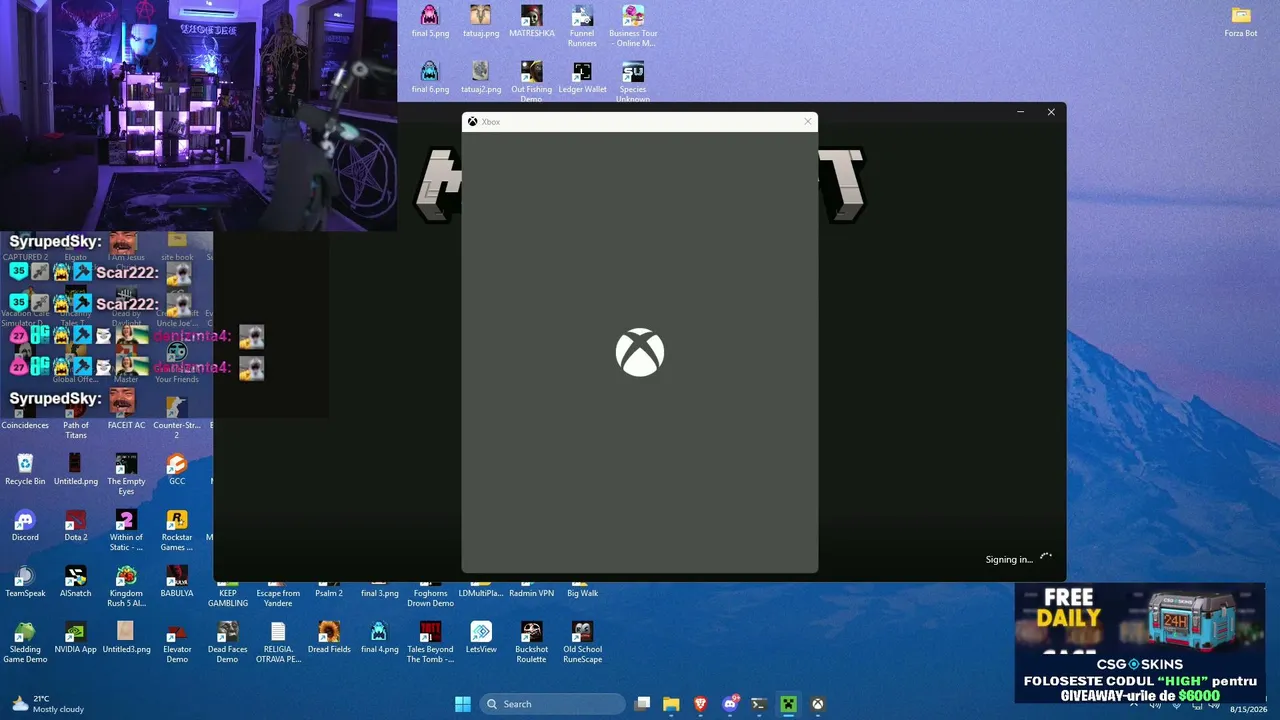Select the Dread Fields shortcut

tap(329, 637)
